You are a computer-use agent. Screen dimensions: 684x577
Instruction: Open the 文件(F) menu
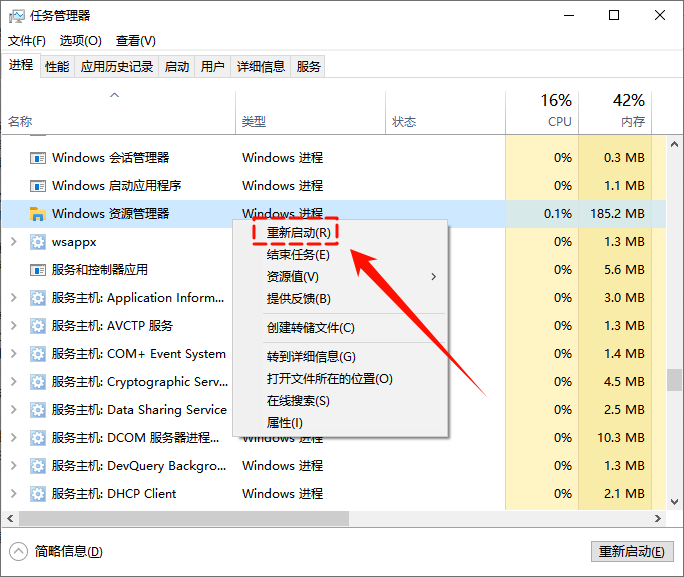click(27, 41)
